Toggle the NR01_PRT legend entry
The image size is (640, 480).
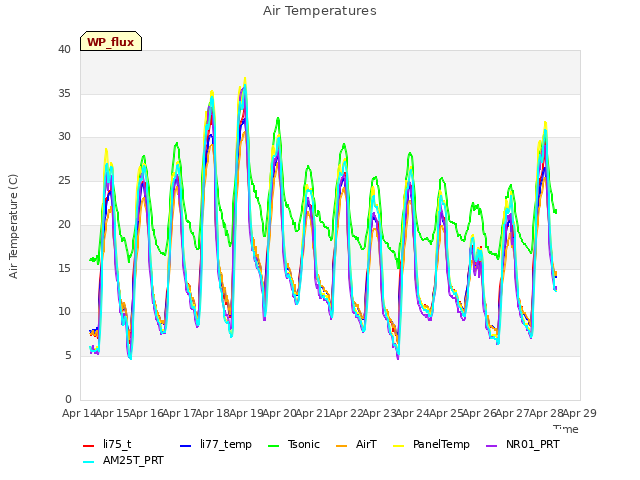click(523, 444)
